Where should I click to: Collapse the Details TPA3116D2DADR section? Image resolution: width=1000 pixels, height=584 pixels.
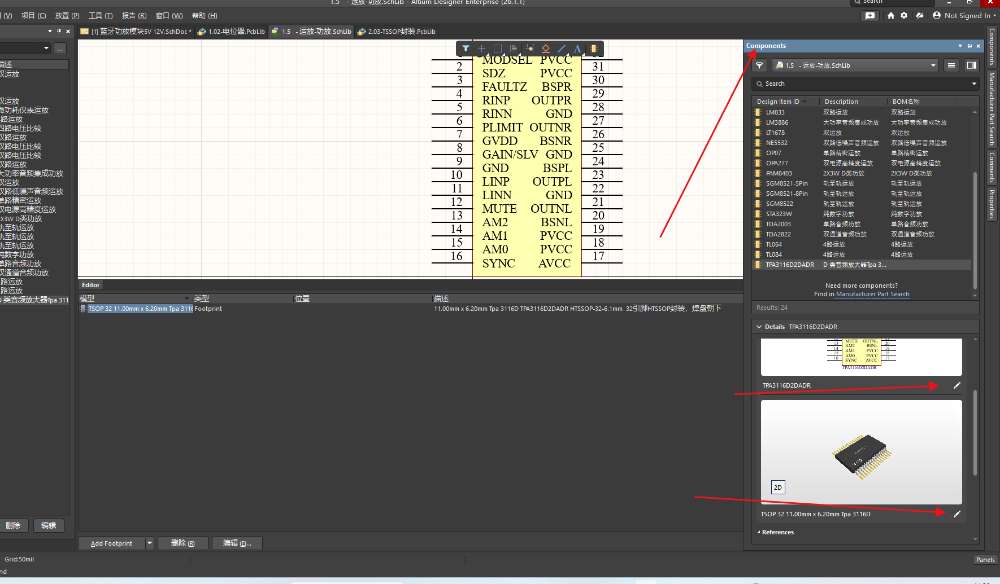(759, 326)
